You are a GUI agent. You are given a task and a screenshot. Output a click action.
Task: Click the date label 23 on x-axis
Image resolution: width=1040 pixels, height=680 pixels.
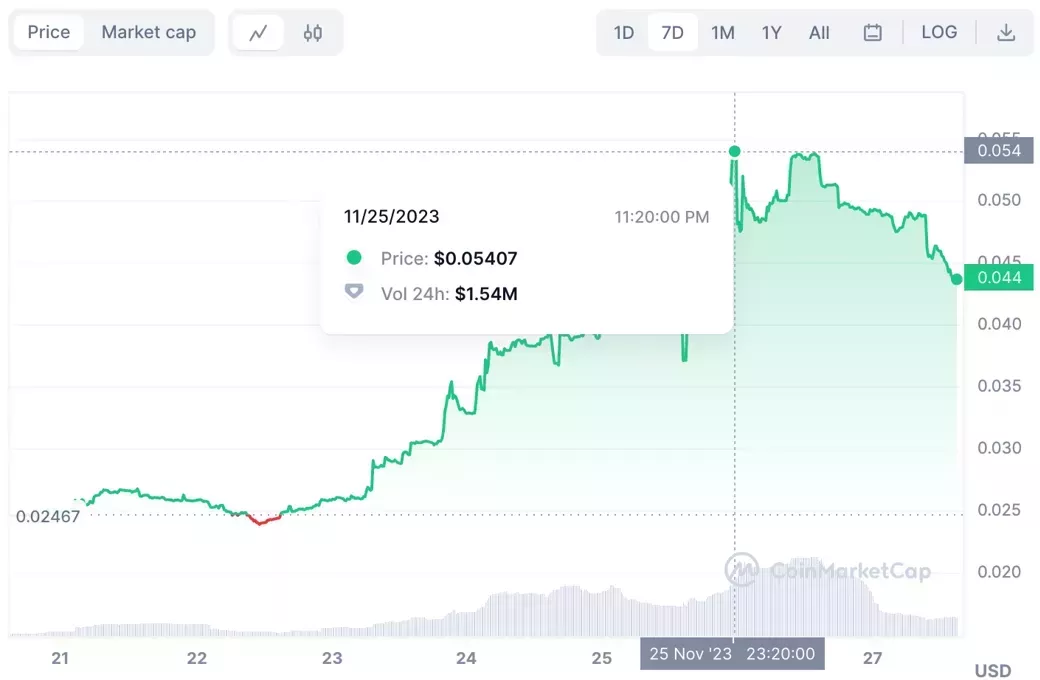332,658
